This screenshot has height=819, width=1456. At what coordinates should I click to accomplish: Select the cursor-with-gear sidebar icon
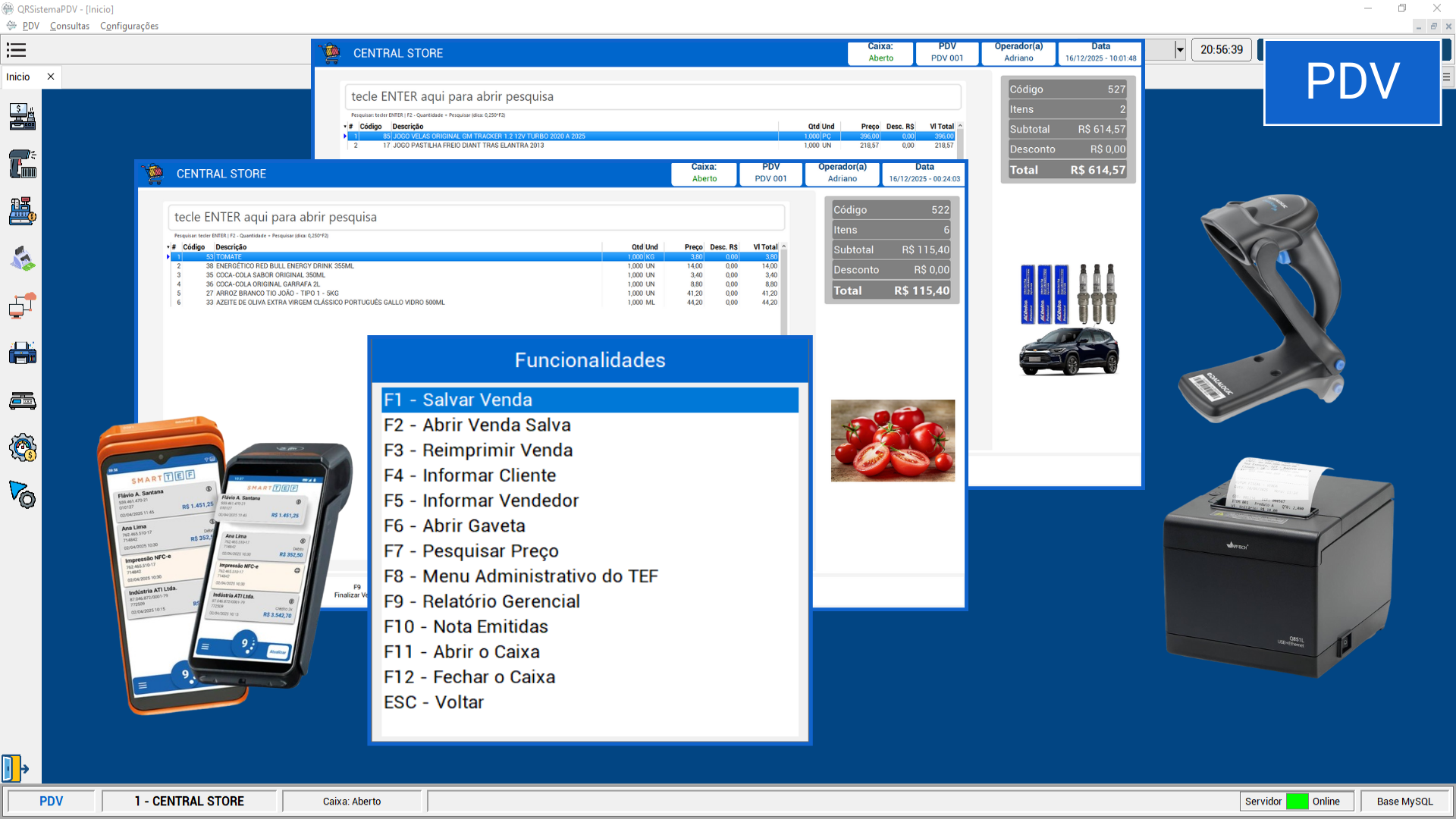22,493
